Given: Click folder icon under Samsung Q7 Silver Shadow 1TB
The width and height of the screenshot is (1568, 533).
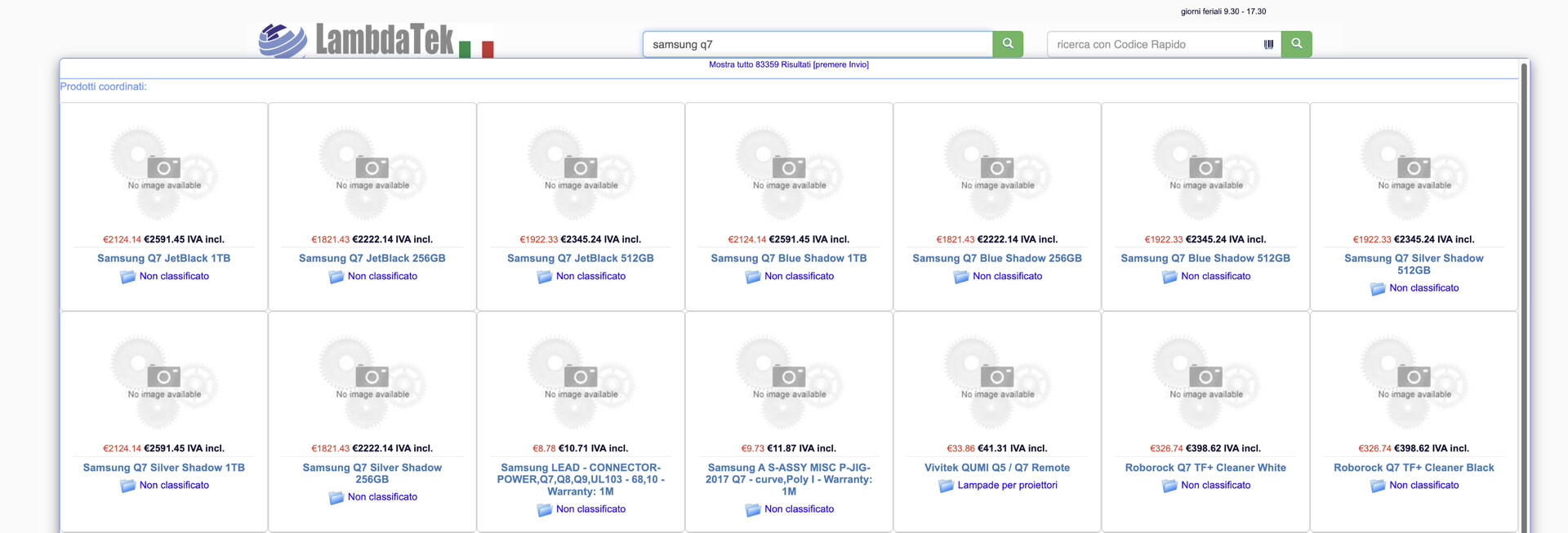Looking at the screenshot, I should pyautogui.click(x=128, y=486).
